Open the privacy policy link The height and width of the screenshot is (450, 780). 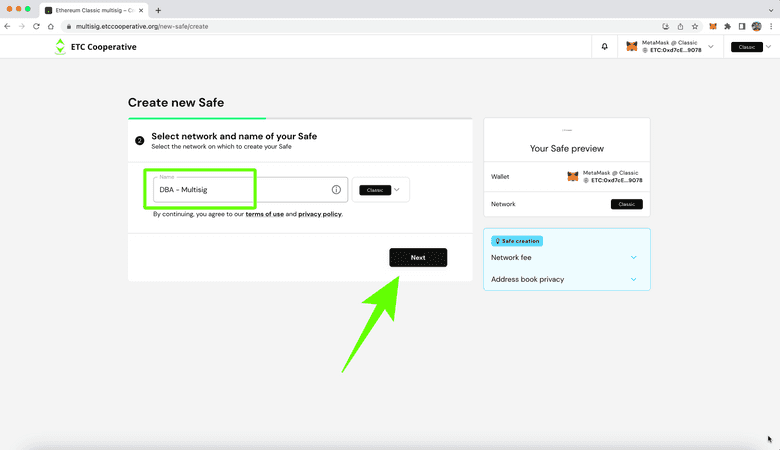[x=320, y=214]
